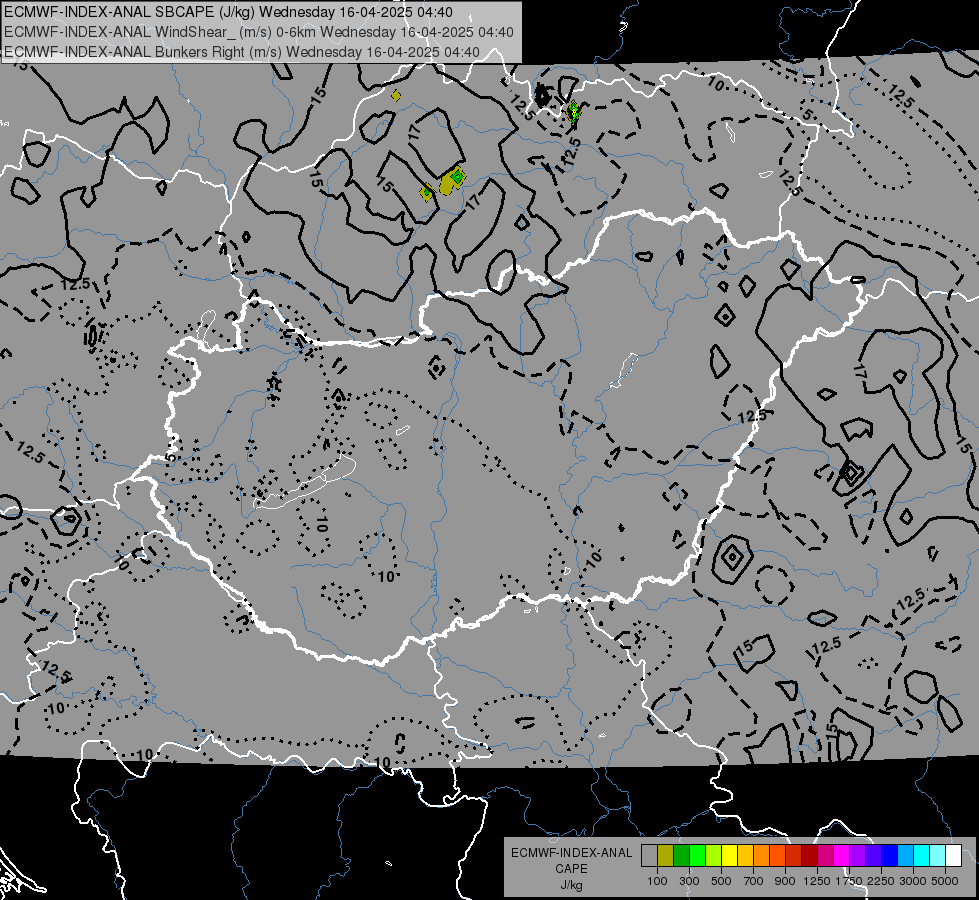Click the bright green legend swatch
Viewport: 979px width, 900px height.
click(697, 856)
